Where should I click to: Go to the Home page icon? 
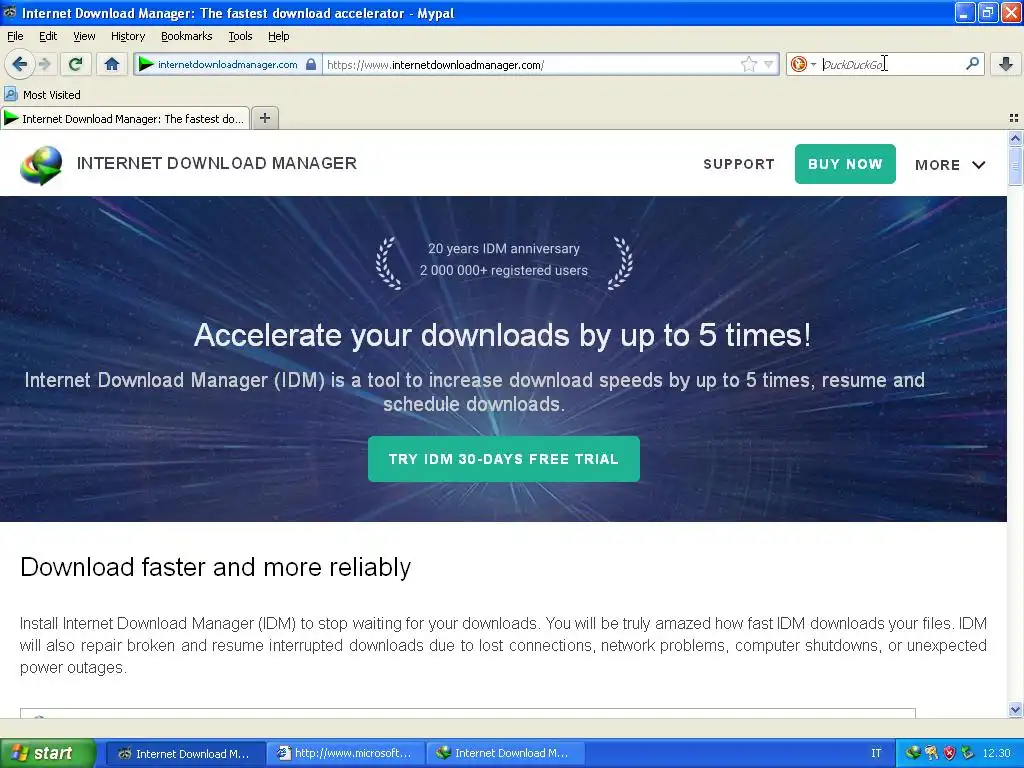[112, 64]
